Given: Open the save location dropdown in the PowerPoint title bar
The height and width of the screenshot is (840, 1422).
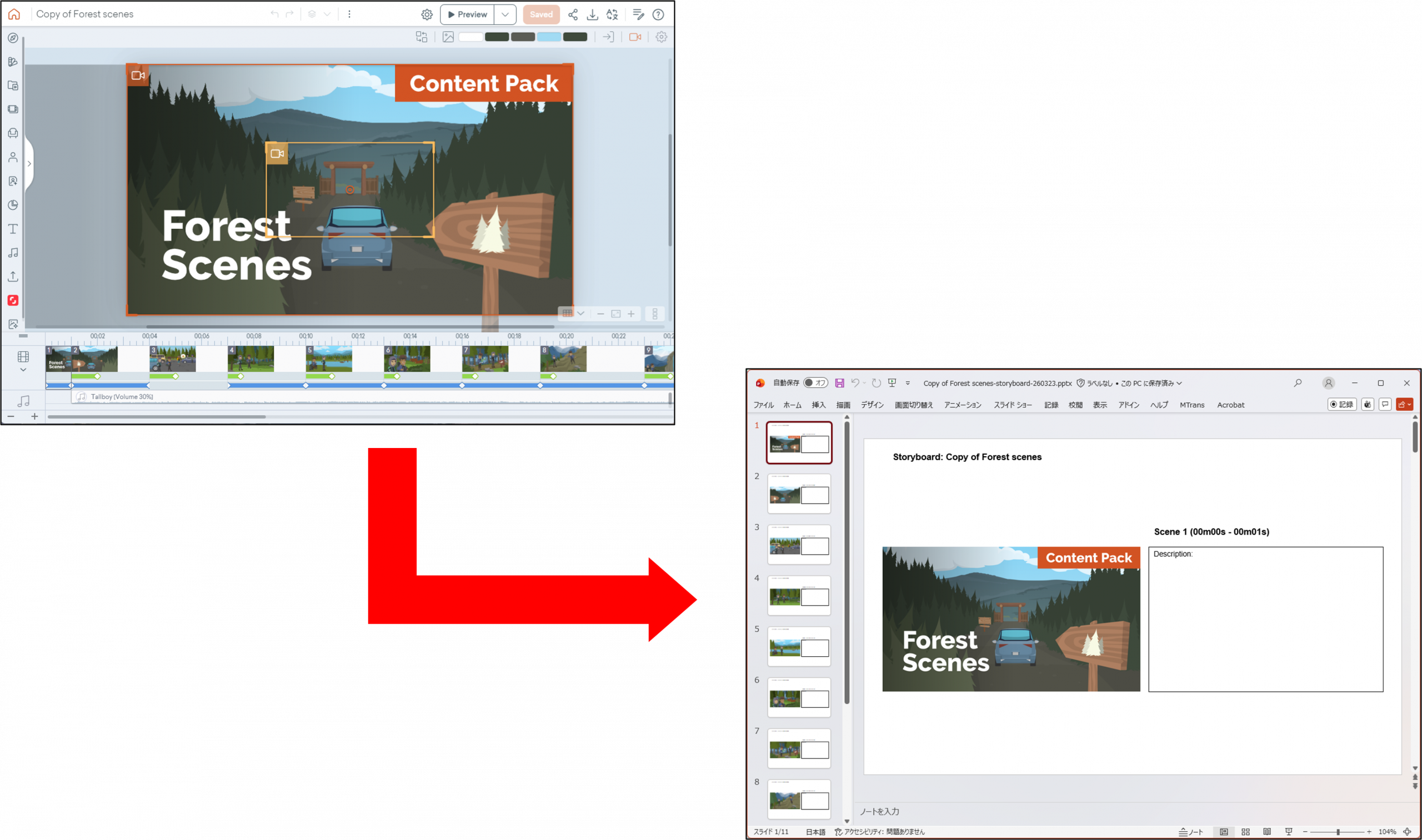Looking at the screenshot, I should pos(1180,383).
